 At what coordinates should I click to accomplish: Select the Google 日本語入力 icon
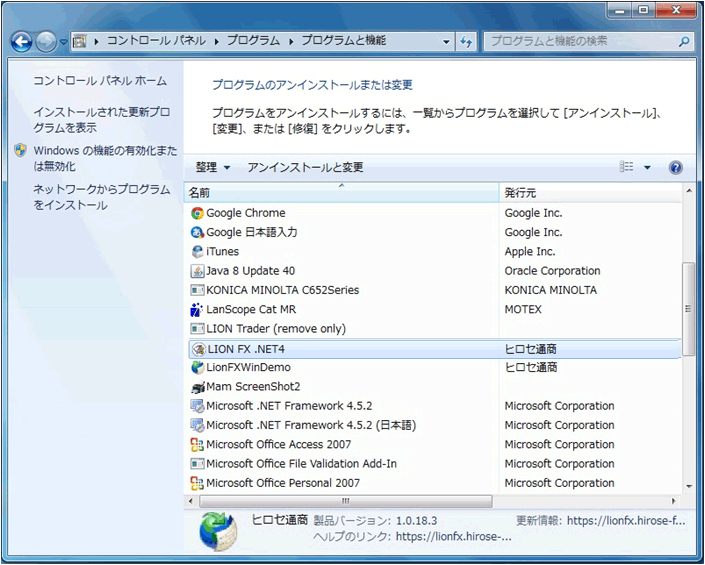click(197, 232)
